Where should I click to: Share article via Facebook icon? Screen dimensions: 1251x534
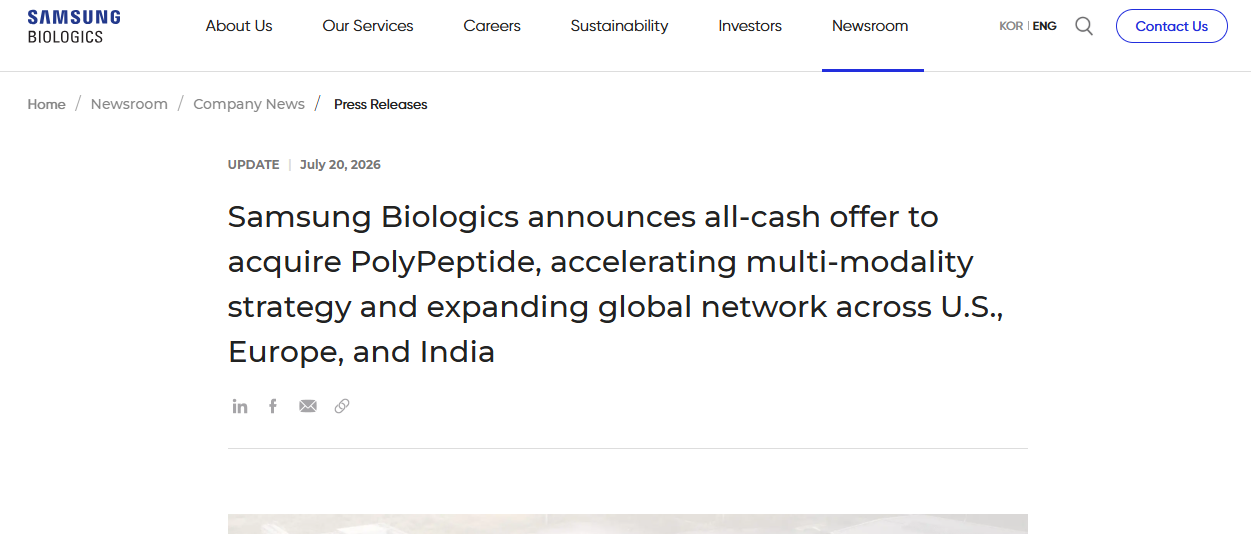pyautogui.click(x=273, y=406)
